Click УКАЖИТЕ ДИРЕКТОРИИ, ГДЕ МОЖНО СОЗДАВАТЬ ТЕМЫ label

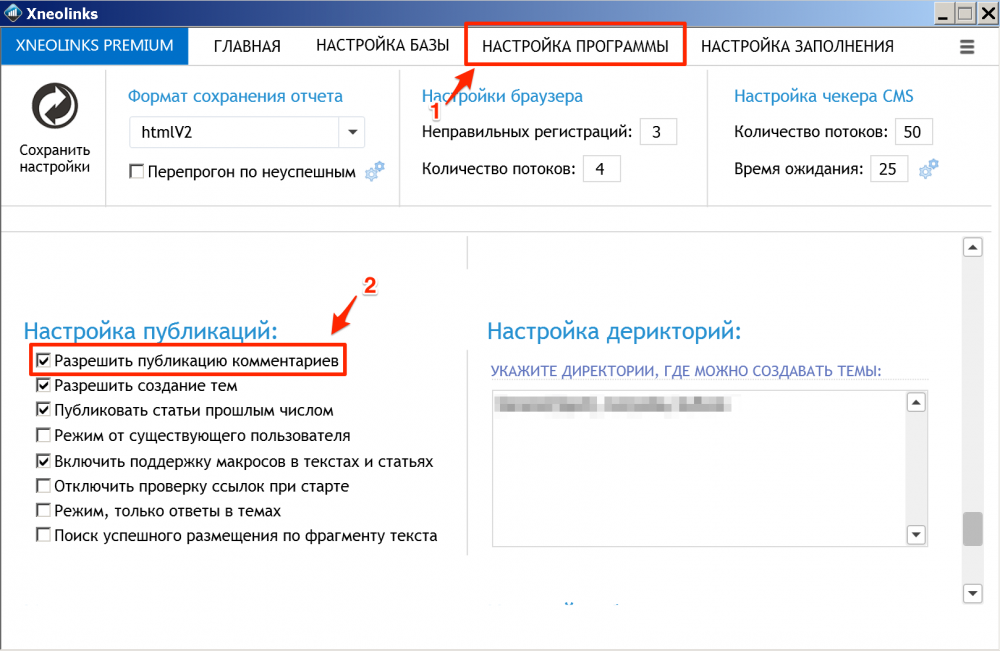686,371
